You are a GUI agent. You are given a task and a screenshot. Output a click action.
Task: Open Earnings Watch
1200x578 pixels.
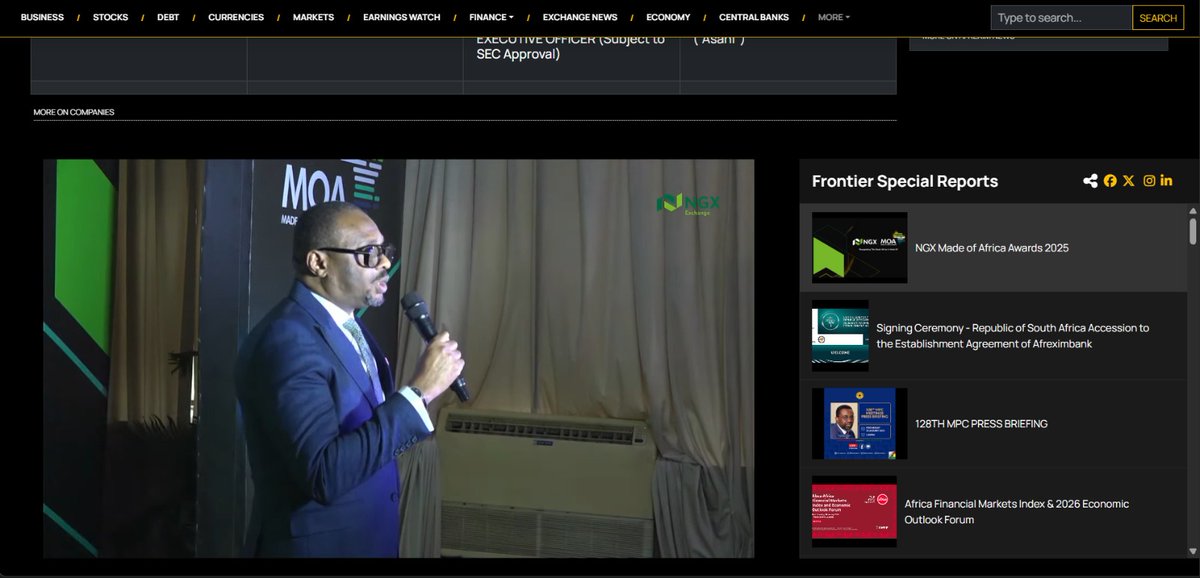(402, 17)
